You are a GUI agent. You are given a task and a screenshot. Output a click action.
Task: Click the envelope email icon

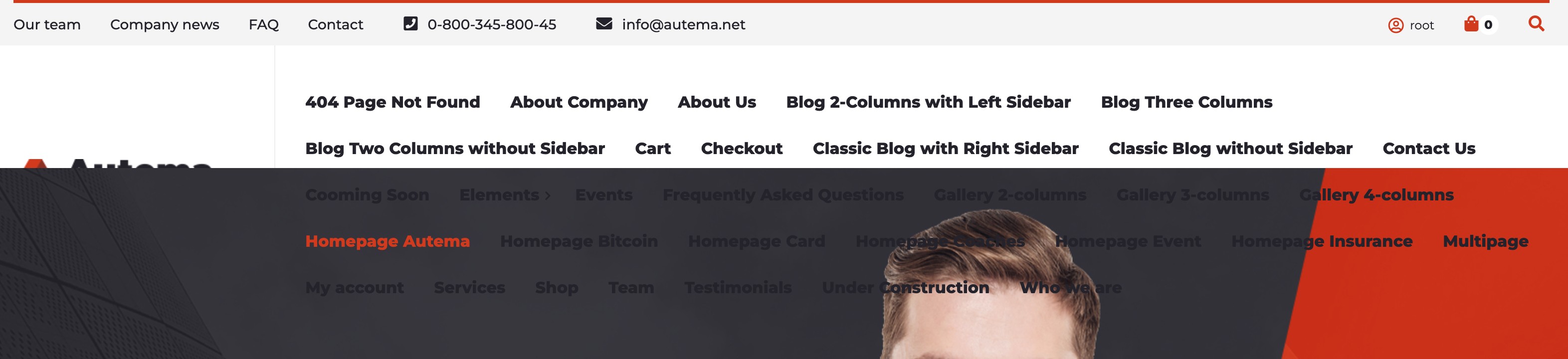click(604, 24)
